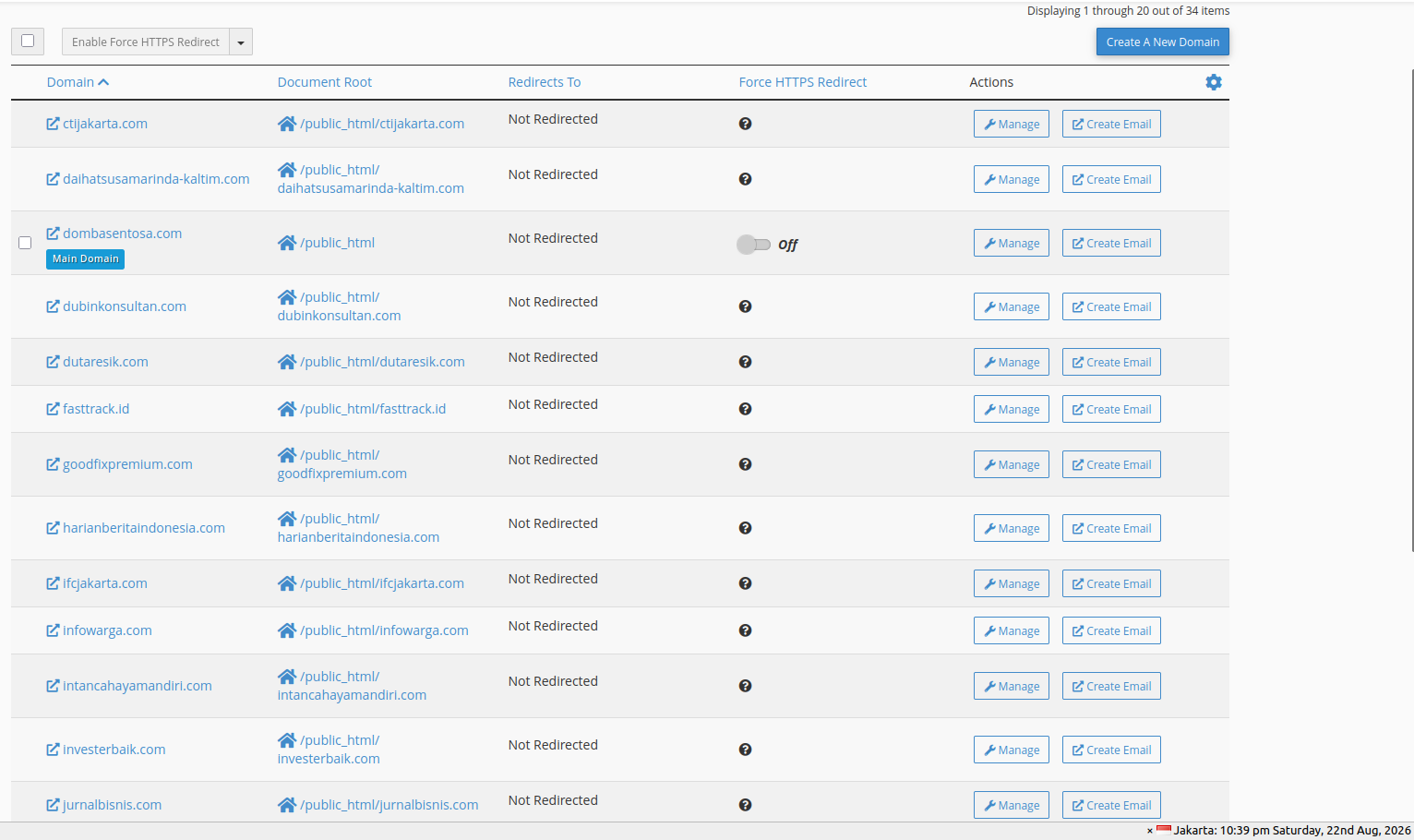Screen dimensions: 1414x840
Task: Click home icon for /public_html/dutaresik.com
Action: 287,362
